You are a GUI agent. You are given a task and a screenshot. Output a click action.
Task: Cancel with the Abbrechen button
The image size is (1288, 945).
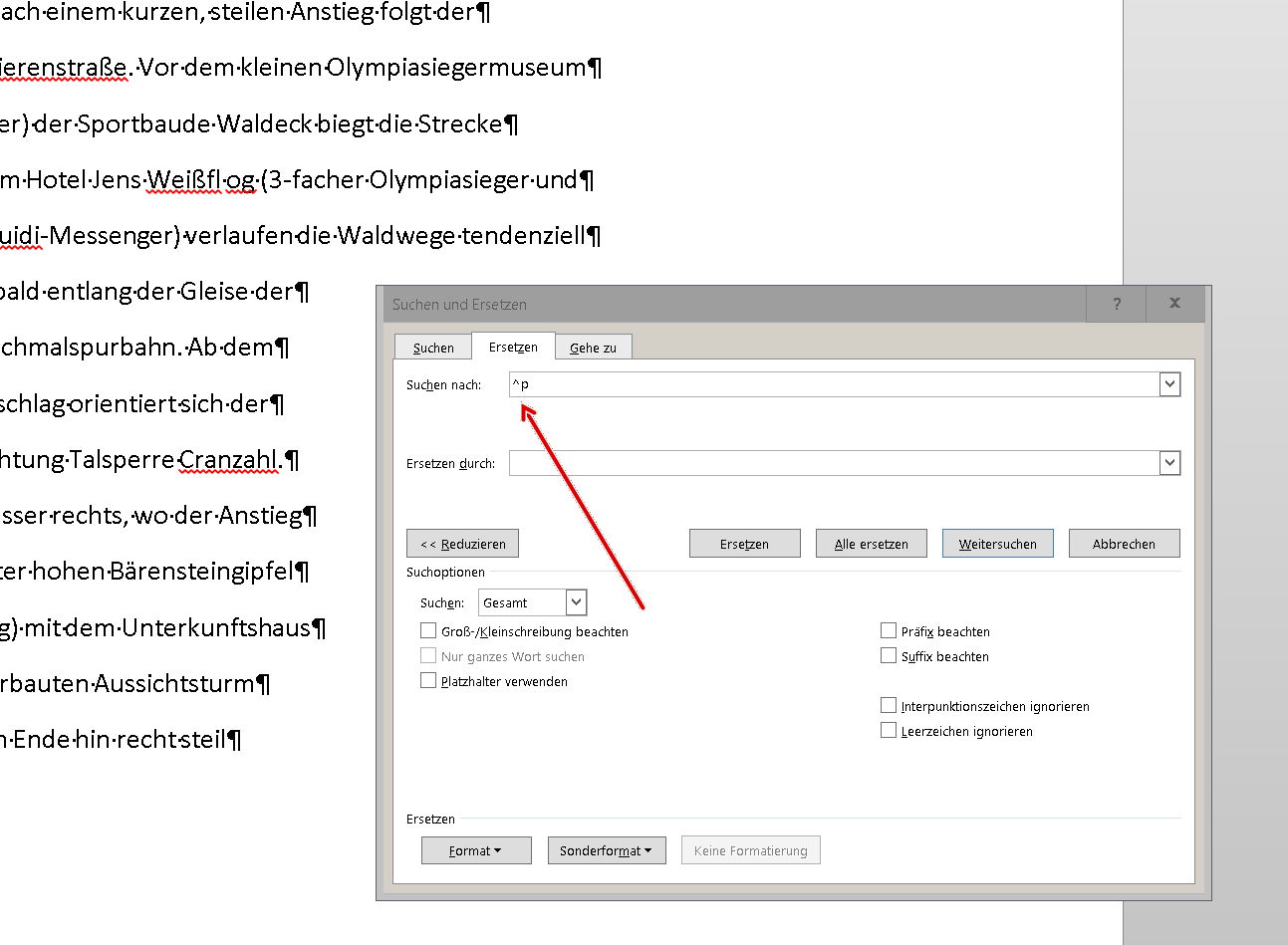1124,544
